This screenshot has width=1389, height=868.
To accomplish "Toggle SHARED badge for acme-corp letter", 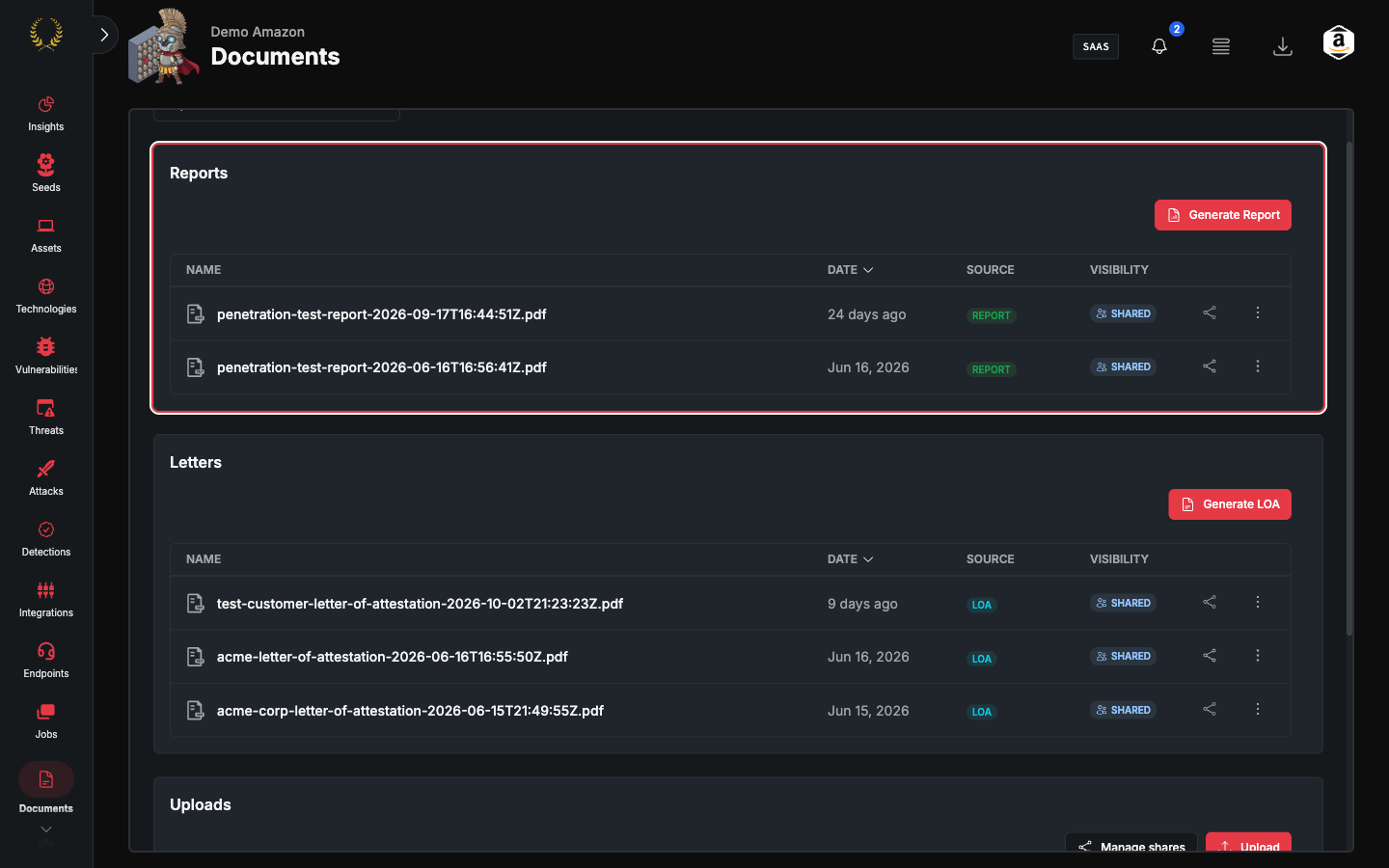I will pos(1124,710).
